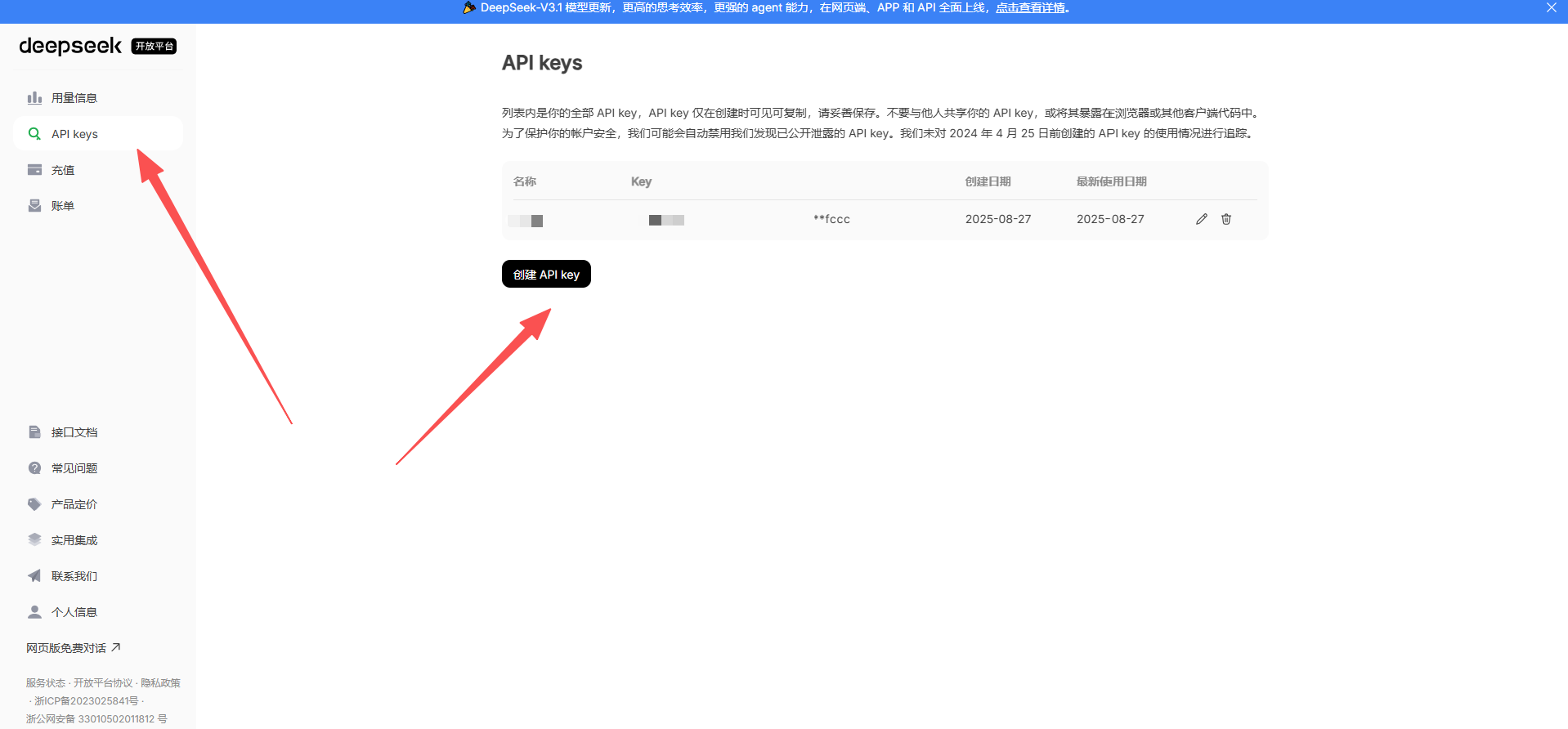Screen dimensions: 1568x729
Task: Click the 浙公网安备 33010502011812 号 link
Action: pos(96,719)
